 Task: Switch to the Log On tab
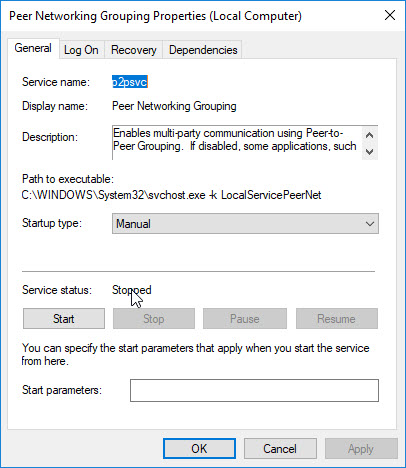[x=81, y=50]
